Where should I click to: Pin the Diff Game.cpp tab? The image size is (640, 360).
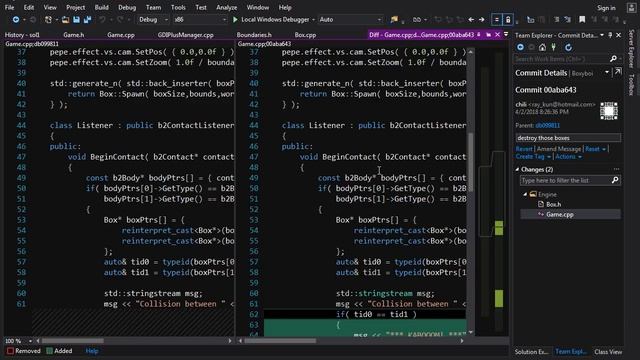pyautogui.click(x=479, y=35)
